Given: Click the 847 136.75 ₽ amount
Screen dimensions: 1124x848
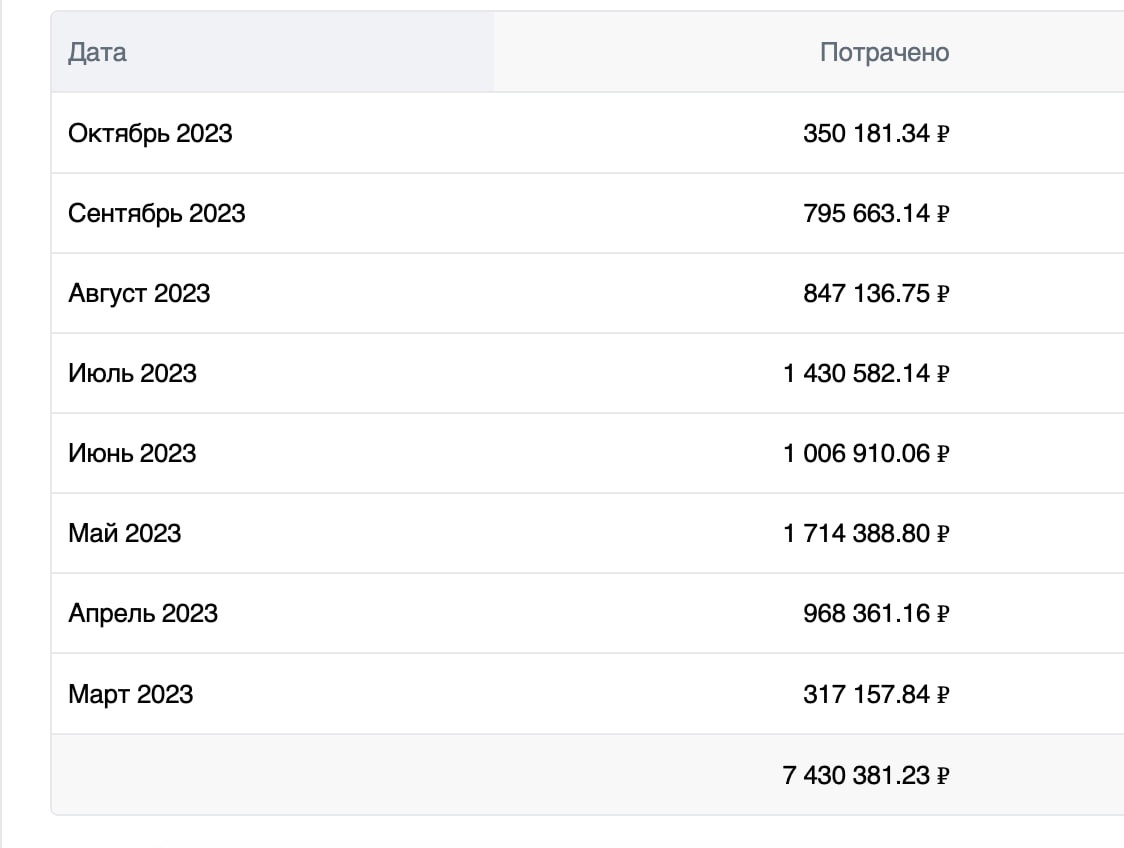Looking at the screenshot, I should pos(876,293).
